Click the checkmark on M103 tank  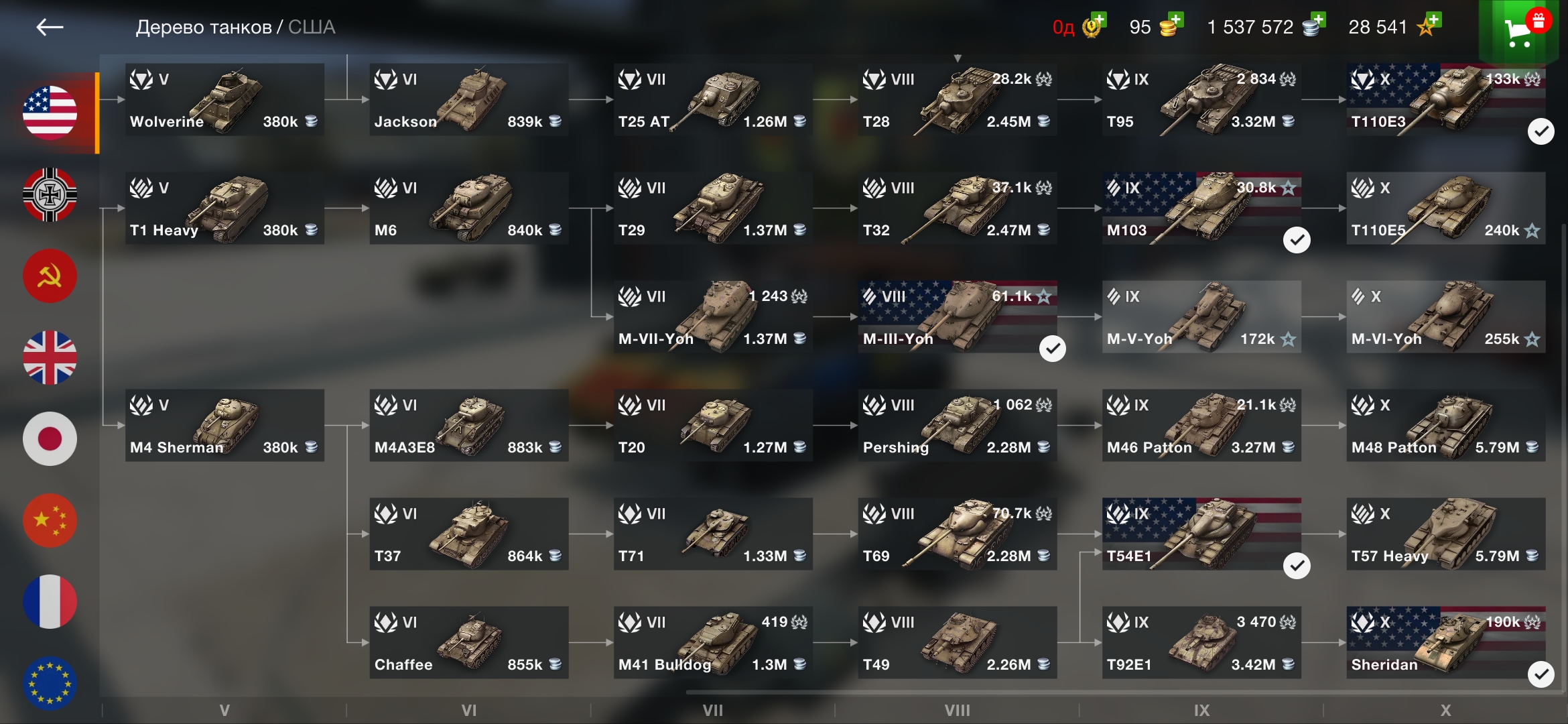point(1297,240)
